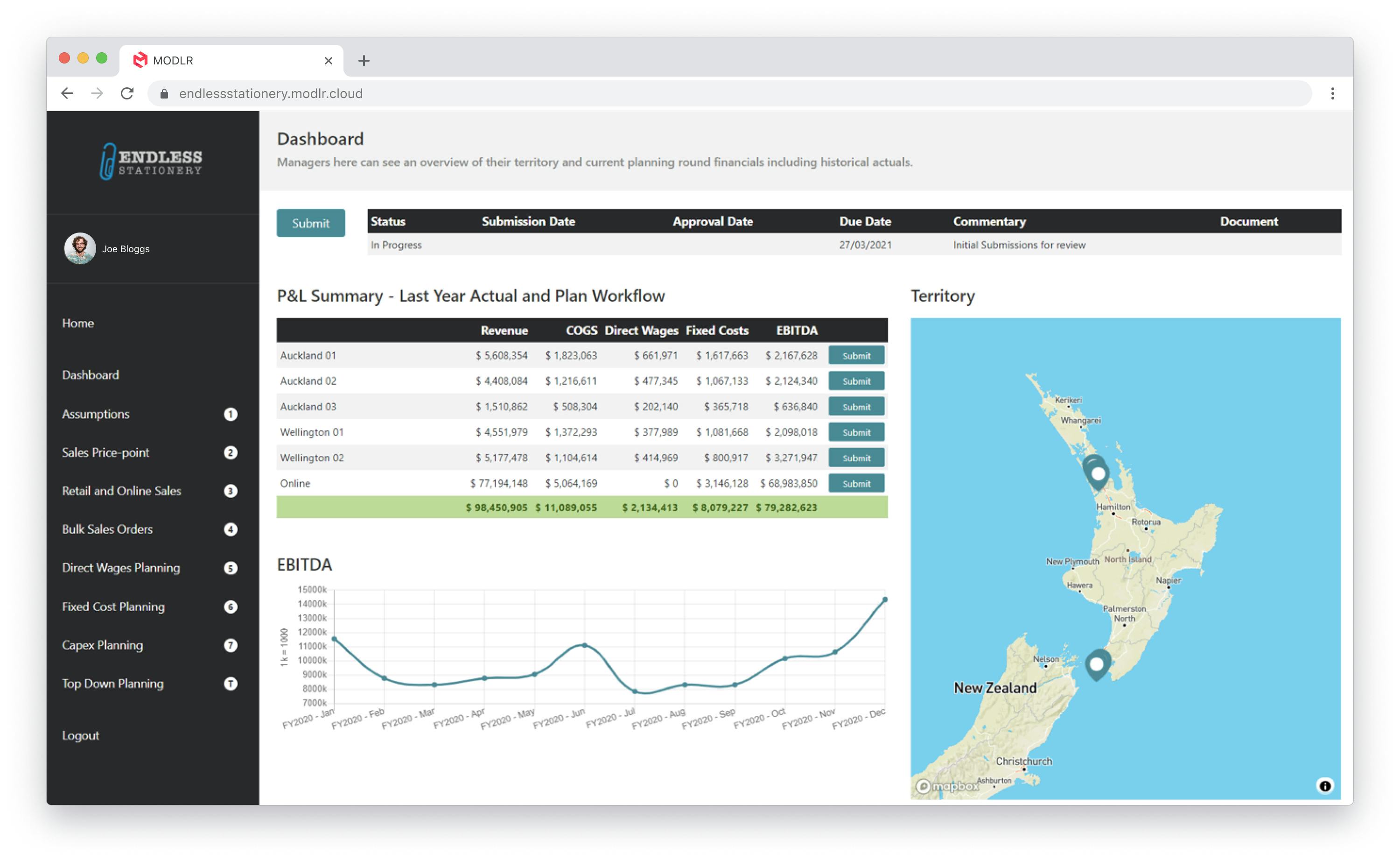Open the browser three-dot menu
Viewport: 1400px width, 861px height.
pyautogui.click(x=1332, y=93)
